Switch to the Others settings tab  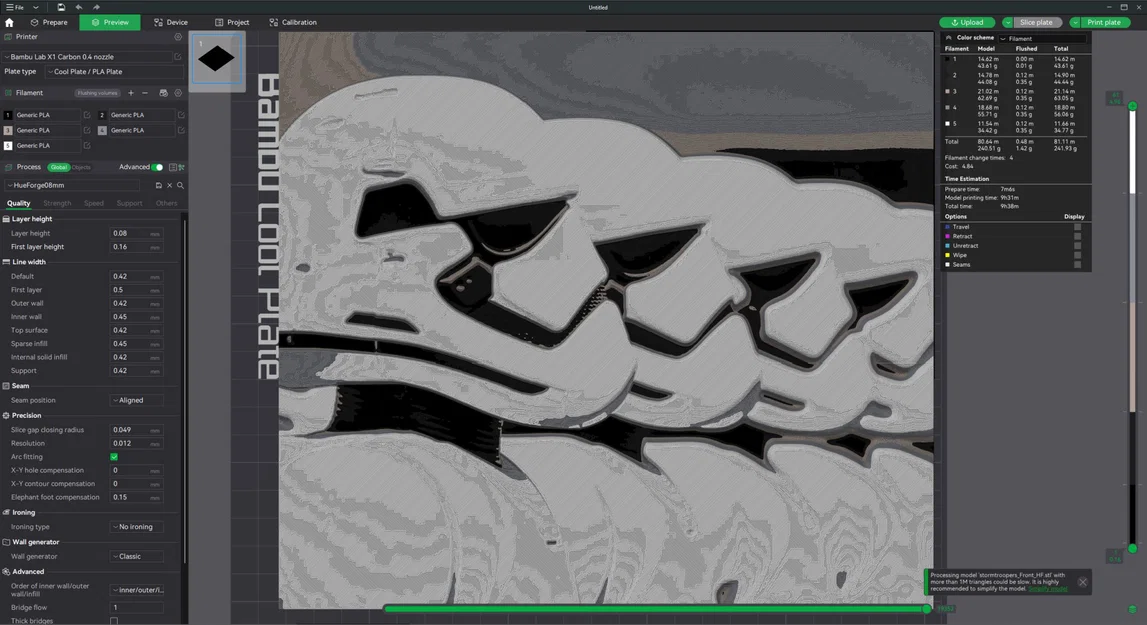coord(166,203)
